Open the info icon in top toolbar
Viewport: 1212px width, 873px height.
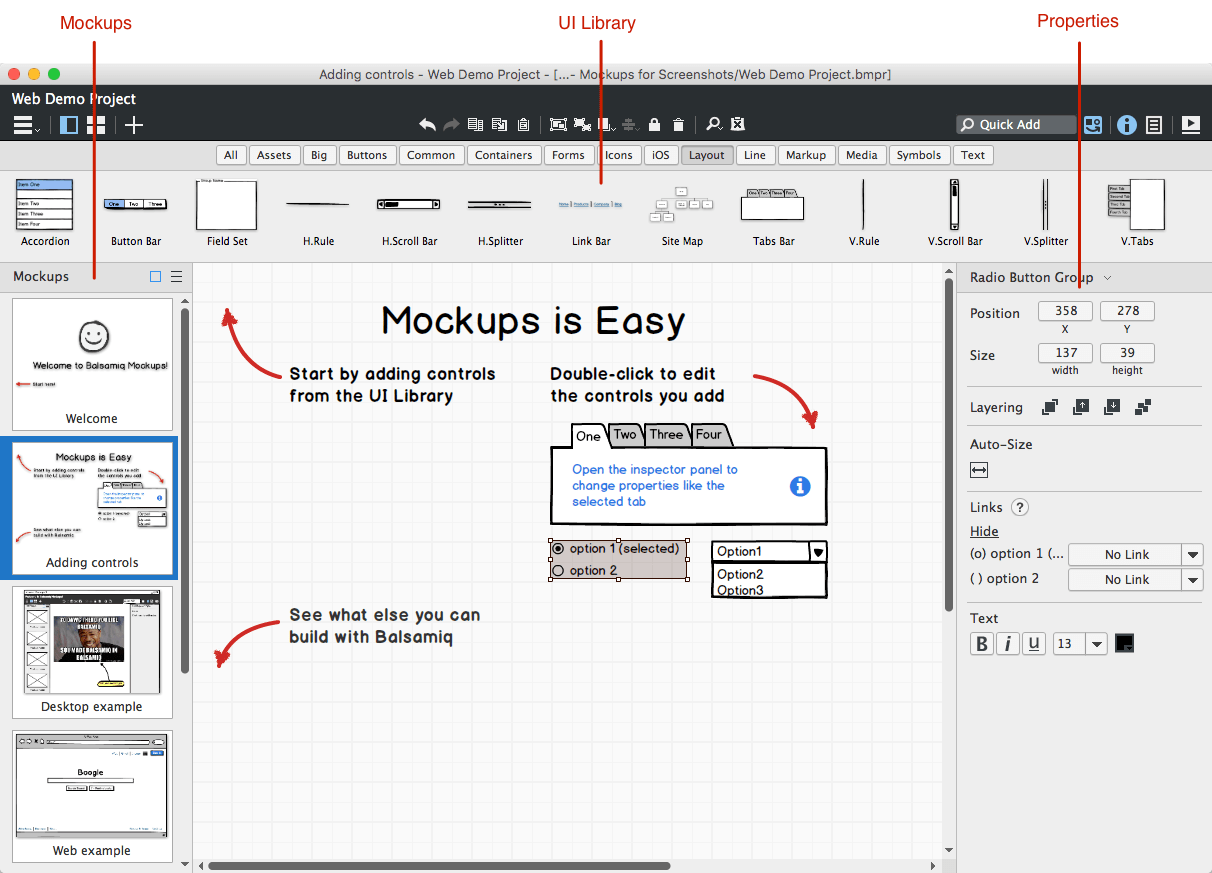coord(1126,125)
